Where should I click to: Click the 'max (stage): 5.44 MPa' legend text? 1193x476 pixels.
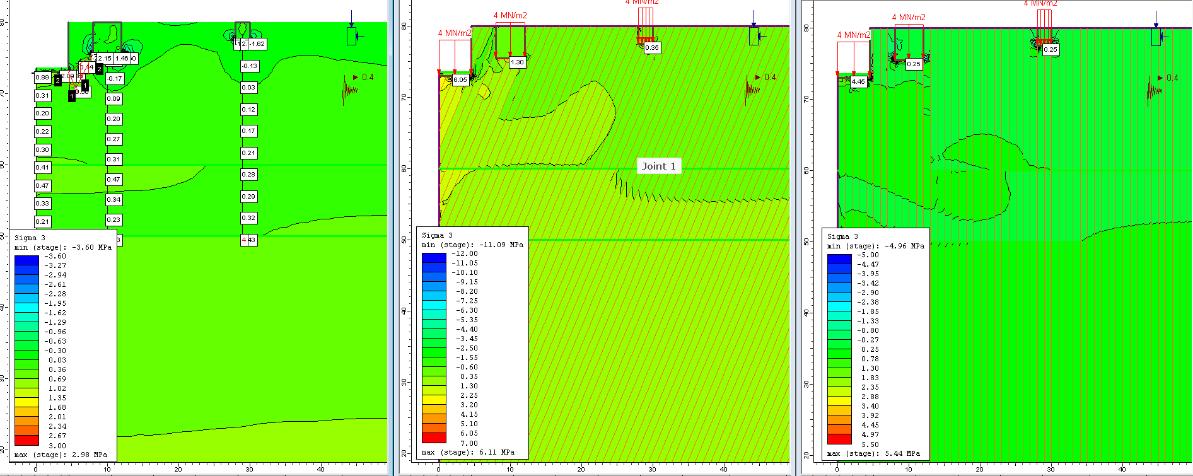(x=873, y=453)
